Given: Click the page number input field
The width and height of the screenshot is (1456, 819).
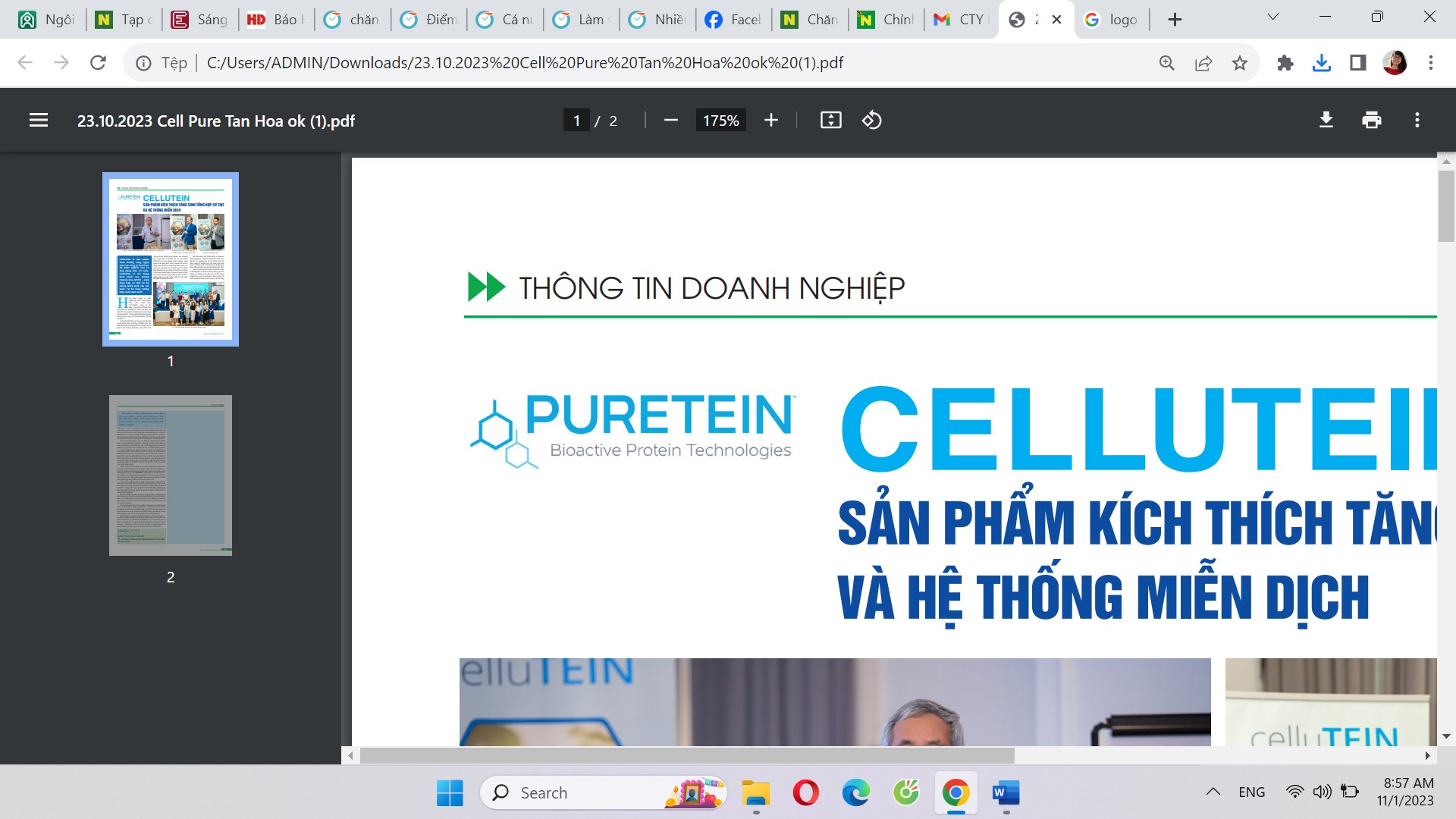Looking at the screenshot, I should (576, 121).
